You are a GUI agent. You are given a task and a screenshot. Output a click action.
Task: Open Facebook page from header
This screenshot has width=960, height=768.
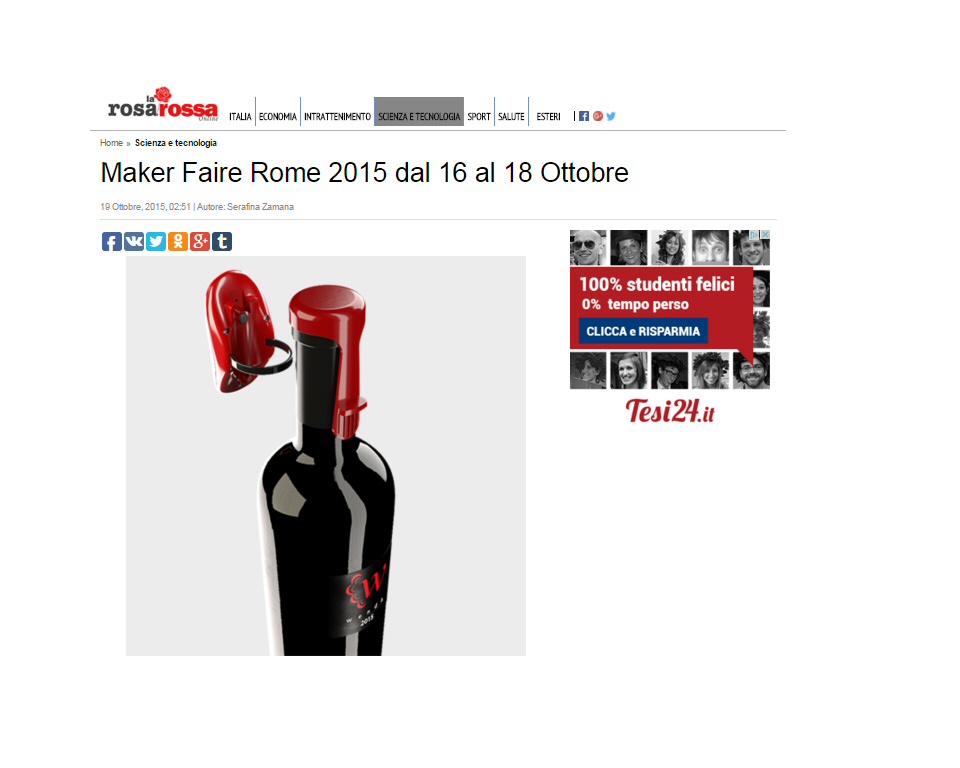click(584, 116)
